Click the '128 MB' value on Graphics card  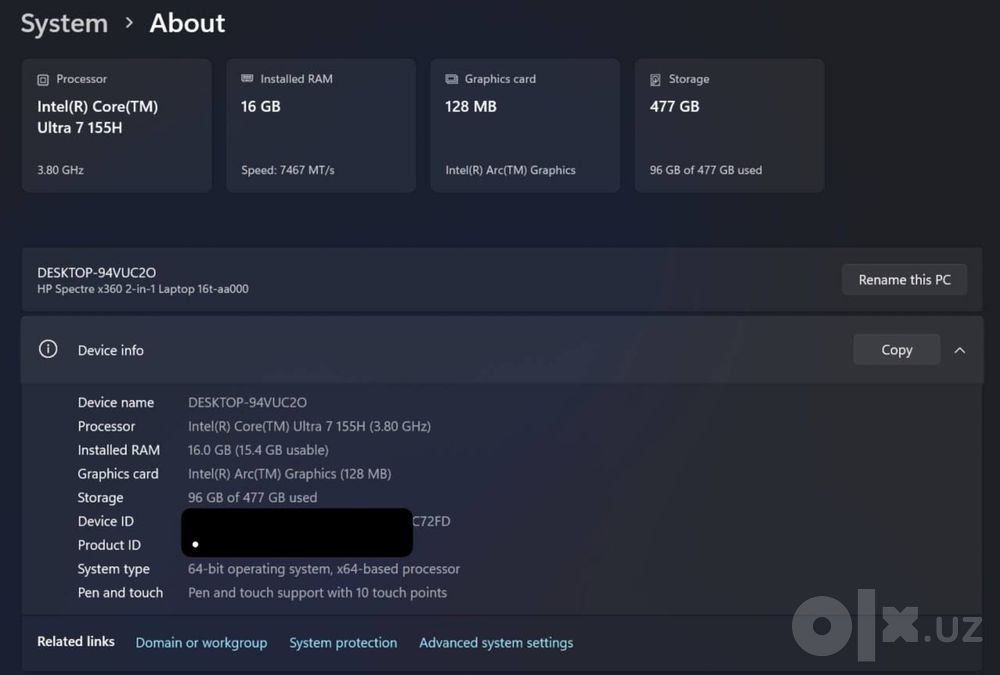click(x=471, y=107)
